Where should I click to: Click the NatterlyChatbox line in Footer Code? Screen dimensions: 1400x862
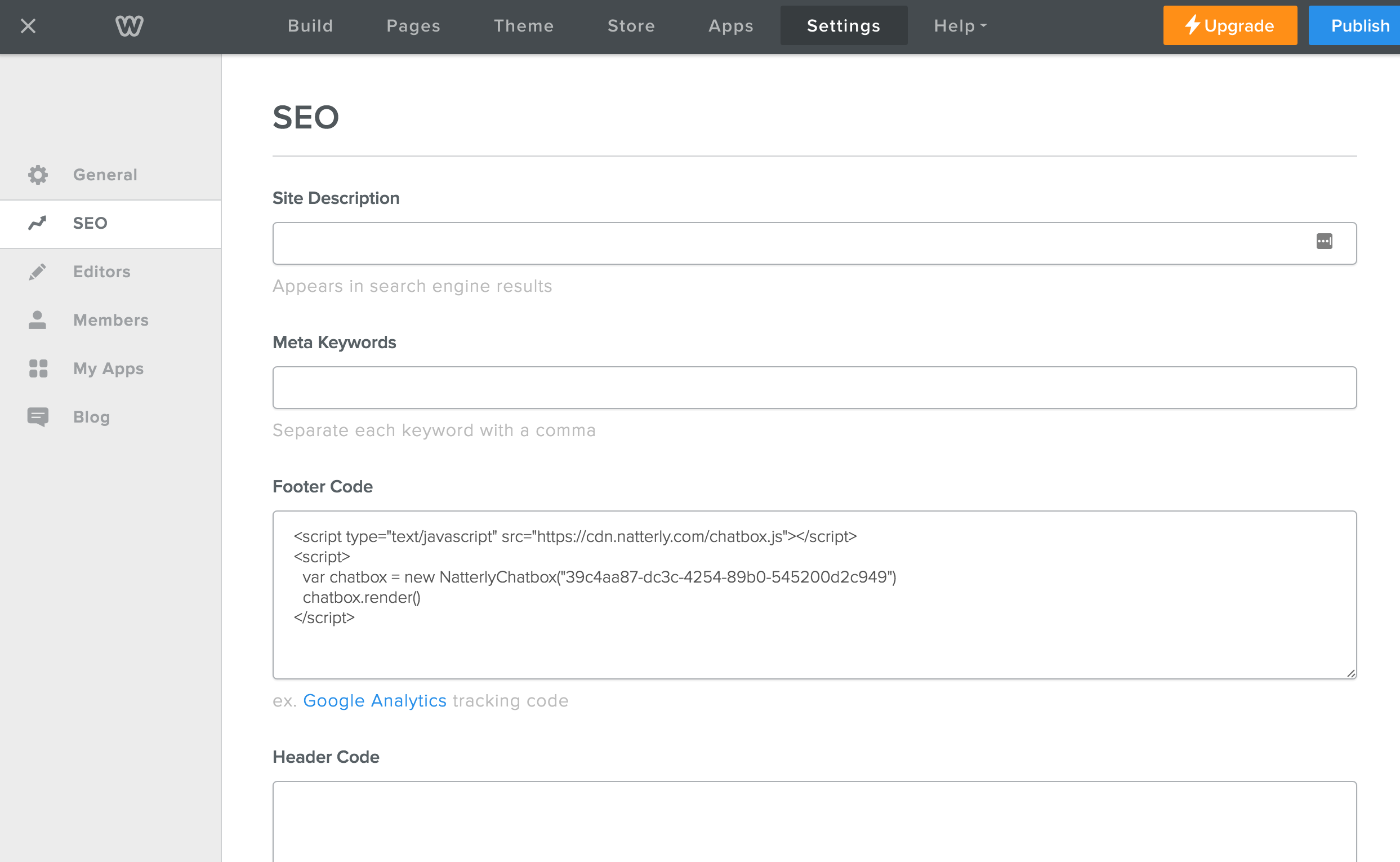[x=599, y=577]
